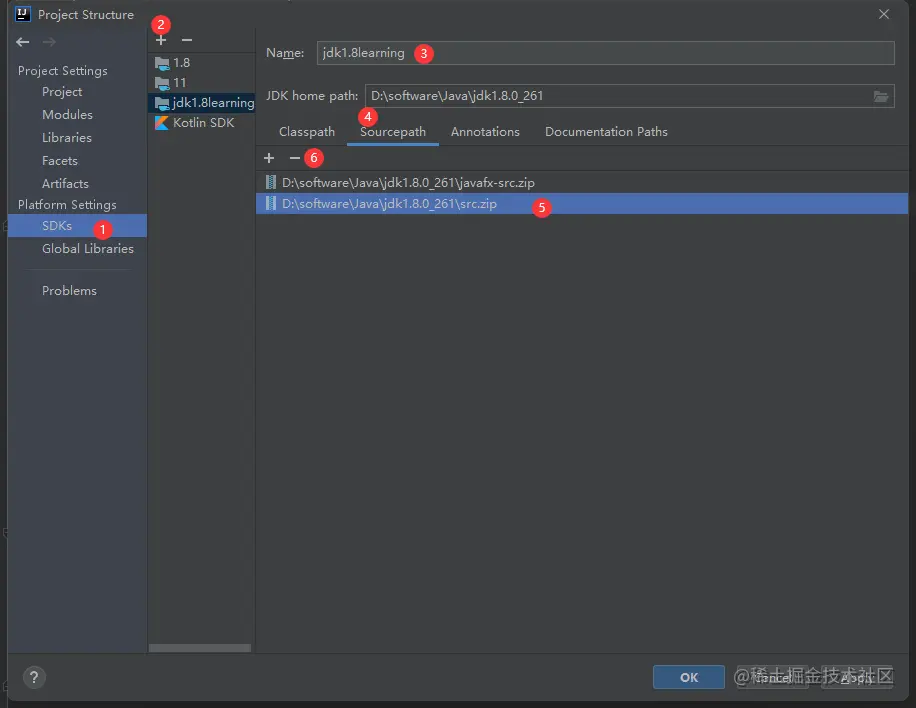The width and height of the screenshot is (916, 708).
Task: Click the SDK list horizontal scrollbar
Action: pyautogui.click(x=200, y=648)
